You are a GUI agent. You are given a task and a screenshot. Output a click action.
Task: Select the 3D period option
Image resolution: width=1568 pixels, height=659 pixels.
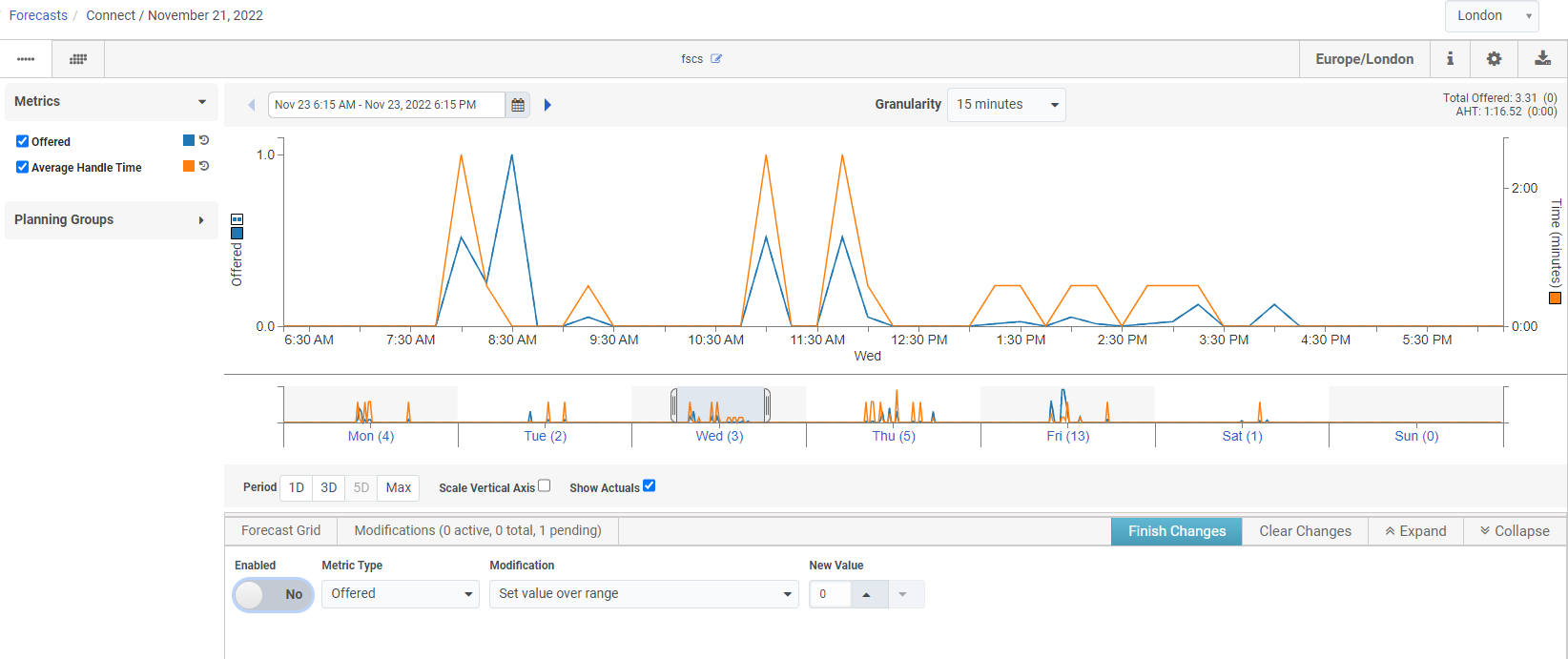click(x=329, y=487)
